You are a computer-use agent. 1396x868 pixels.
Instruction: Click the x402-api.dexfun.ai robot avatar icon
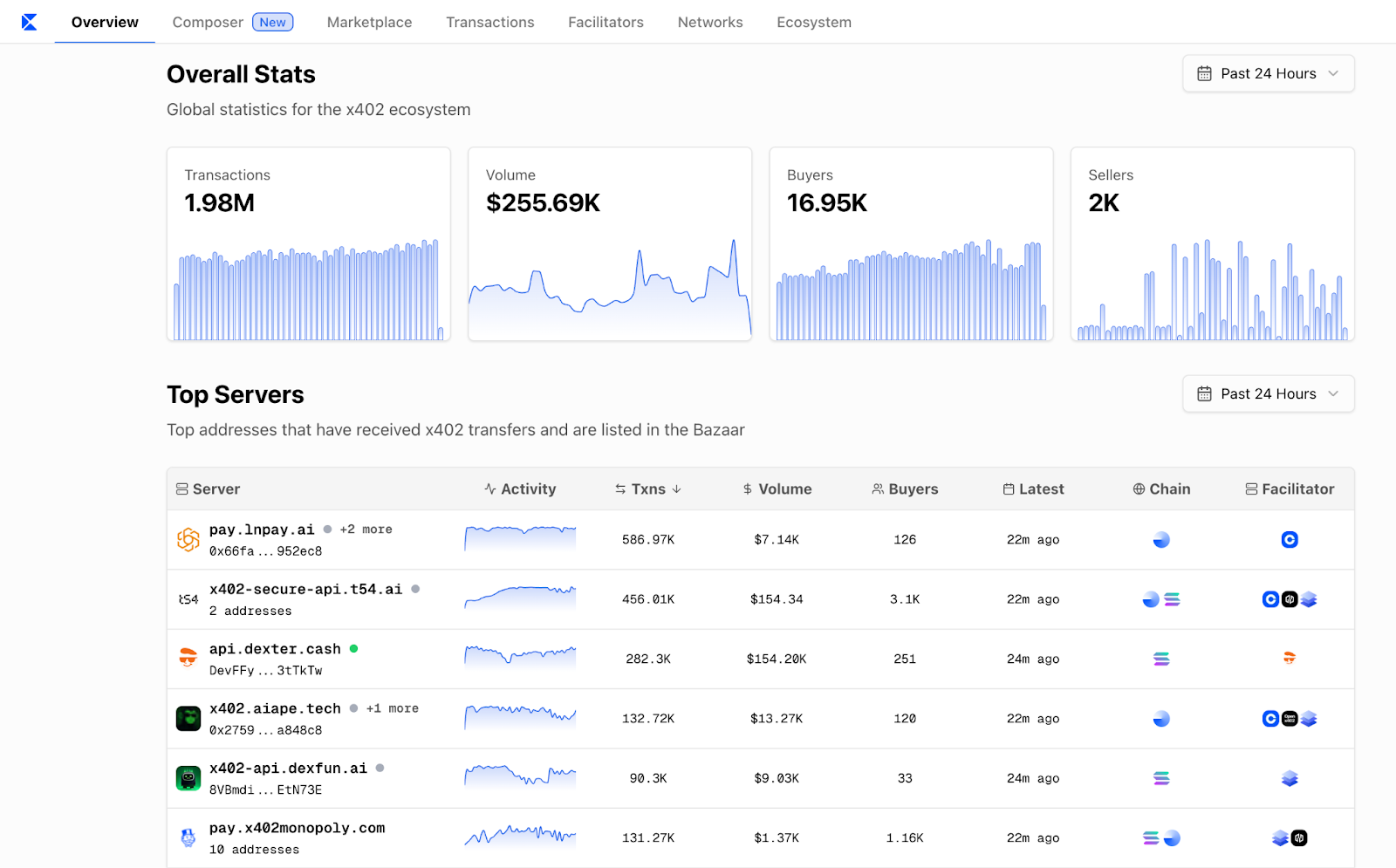(188, 778)
